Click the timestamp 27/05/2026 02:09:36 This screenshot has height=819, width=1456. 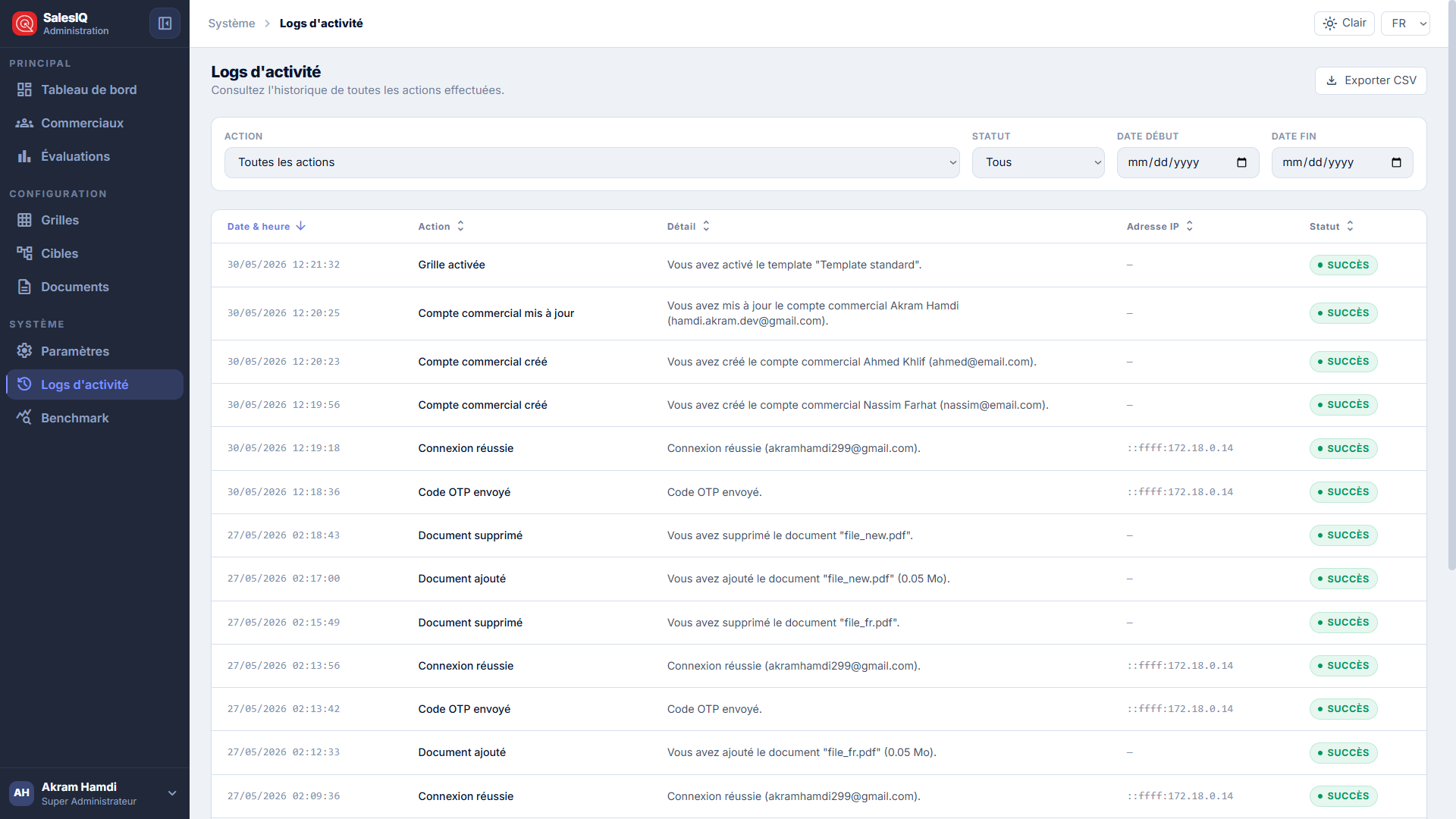284,796
